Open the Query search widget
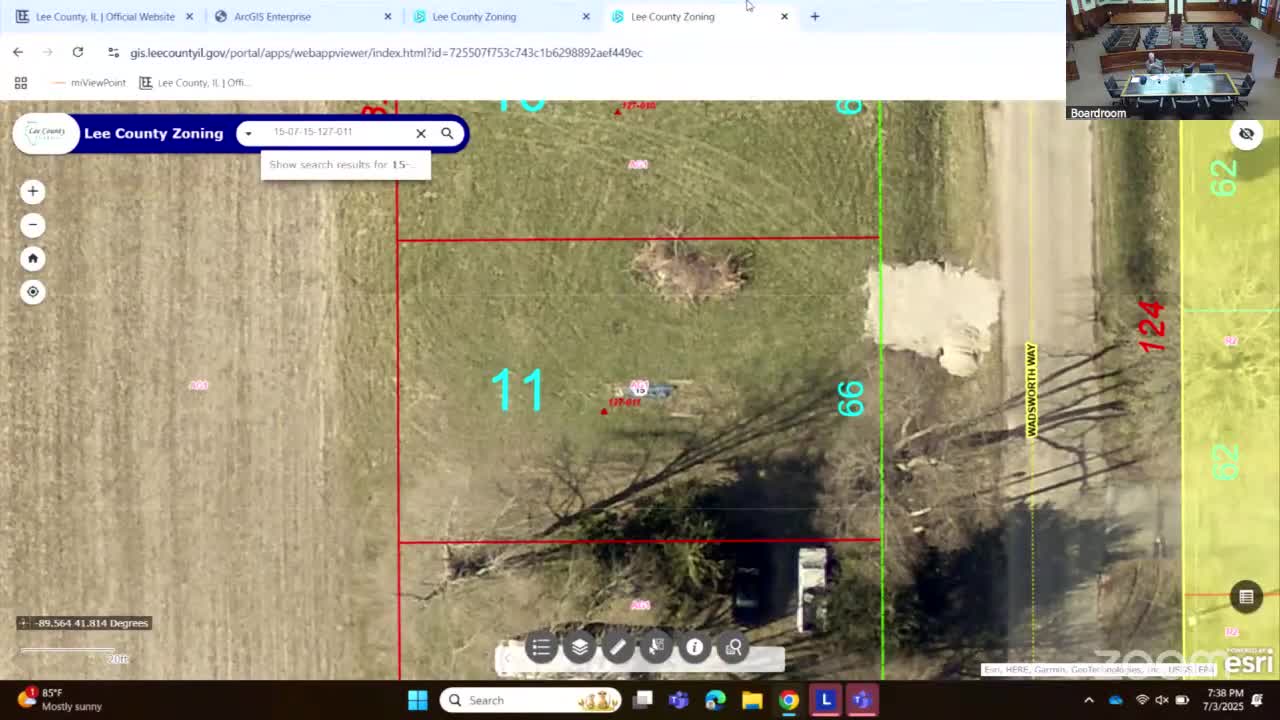The image size is (1280, 720). pyautogui.click(x=733, y=647)
